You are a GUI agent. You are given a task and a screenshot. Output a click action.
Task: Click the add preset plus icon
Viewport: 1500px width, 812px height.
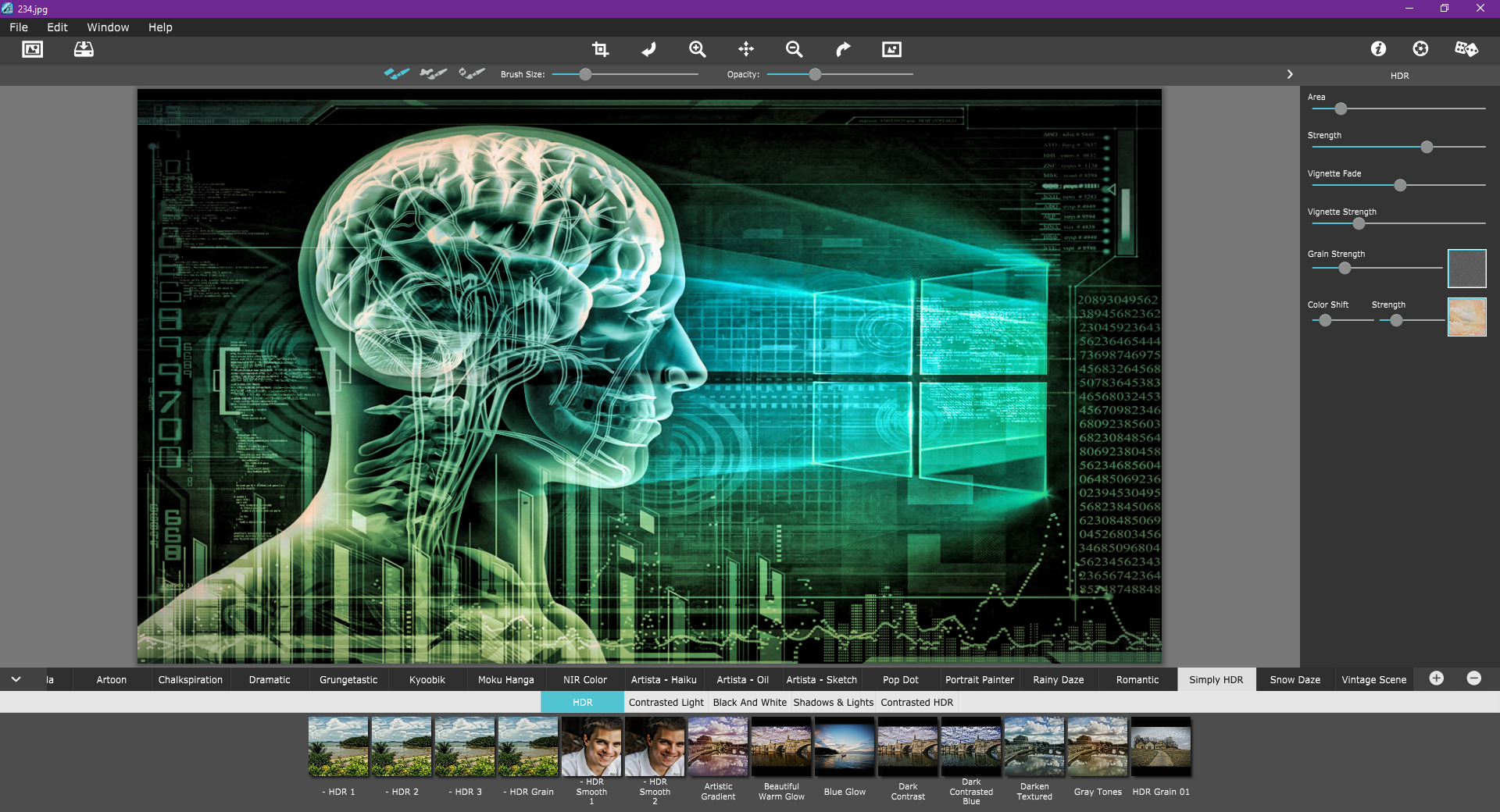[x=1436, y=678]
